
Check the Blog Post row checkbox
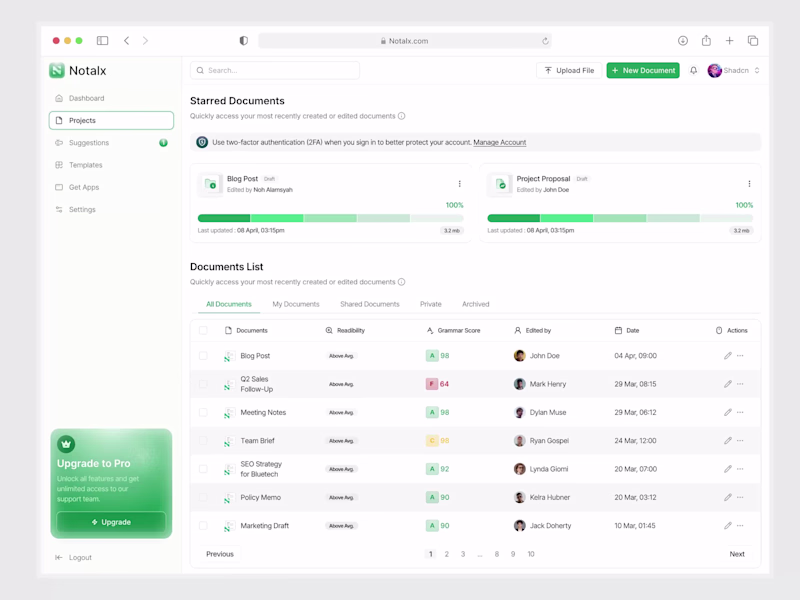[203, 356]
